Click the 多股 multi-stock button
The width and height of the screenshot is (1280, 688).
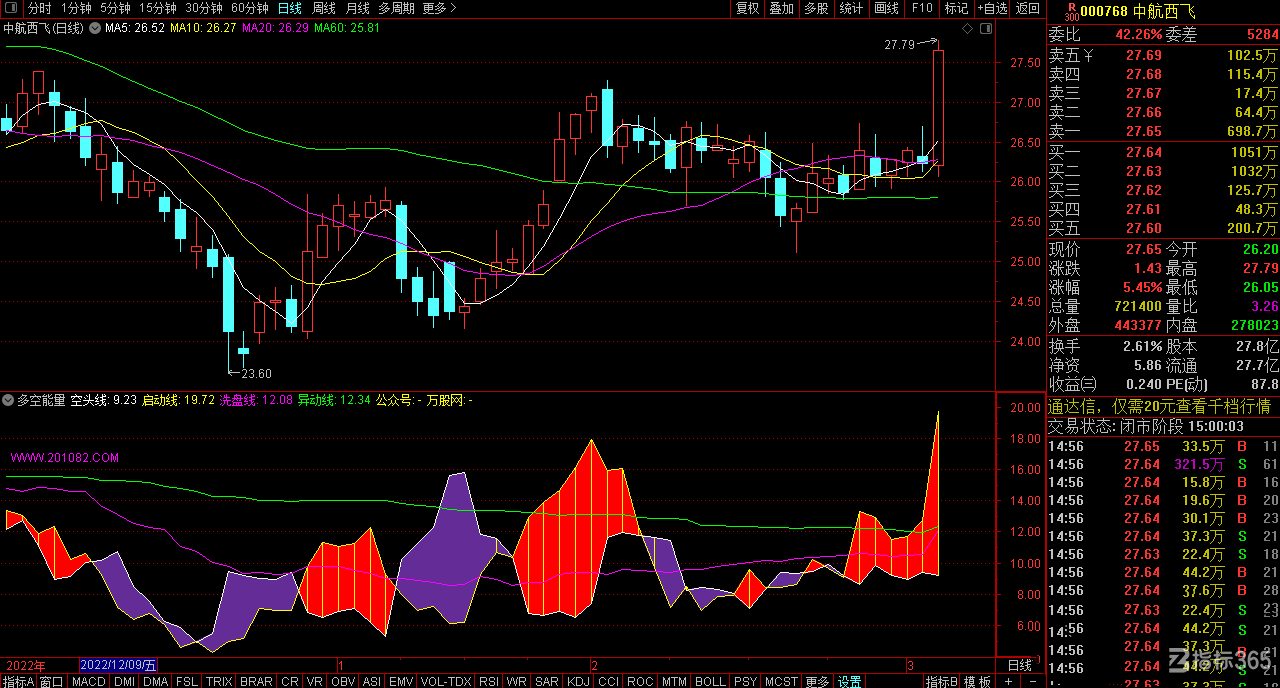816,8
